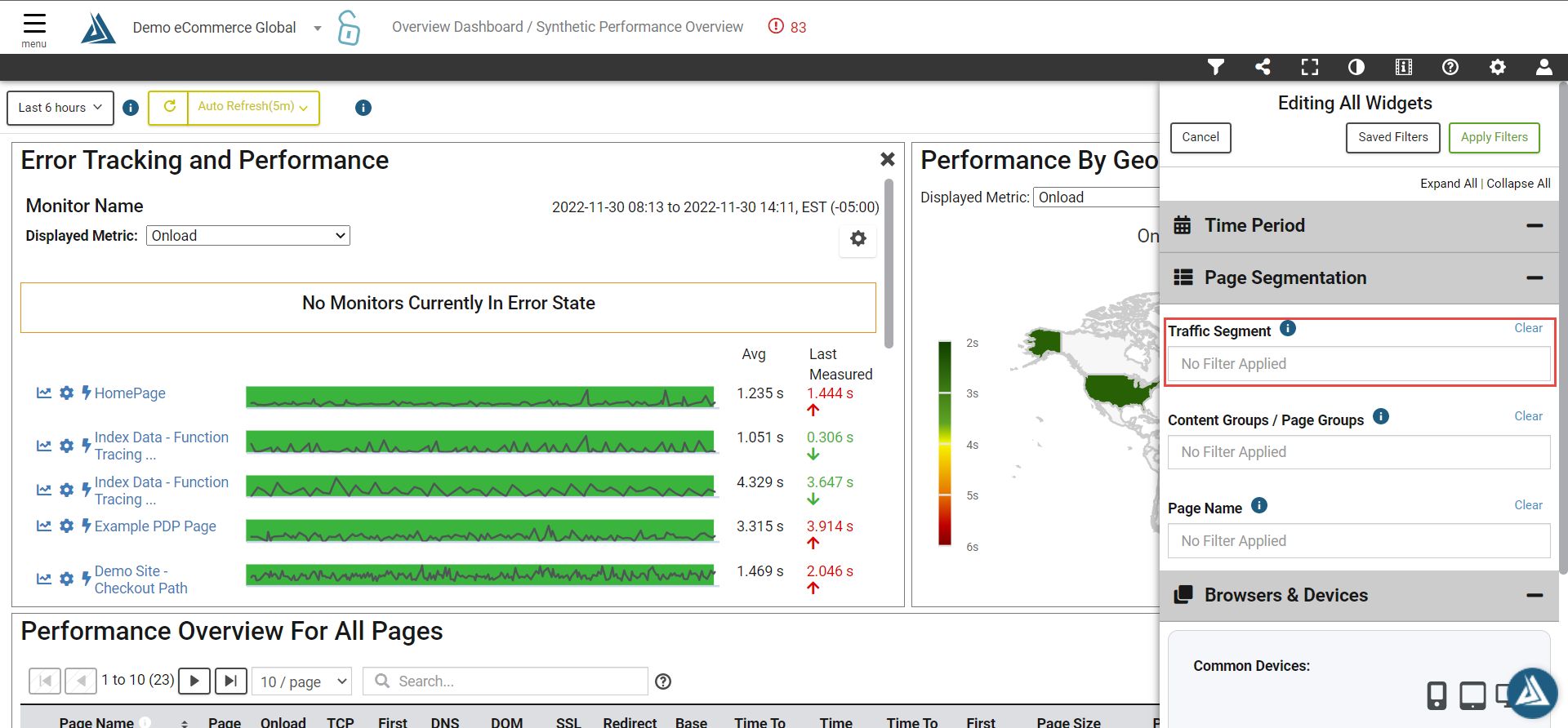Click the Content Groups filter field
This screenshot has width=1568, height=728.
[x=1359, y=452]
